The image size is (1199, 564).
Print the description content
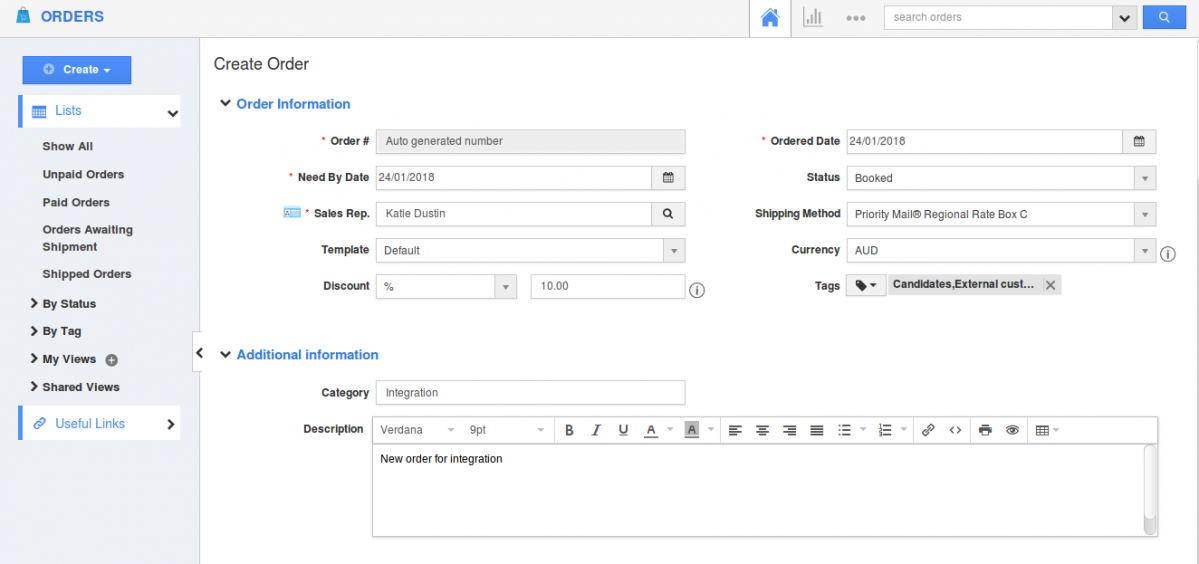tap(985, 430)
